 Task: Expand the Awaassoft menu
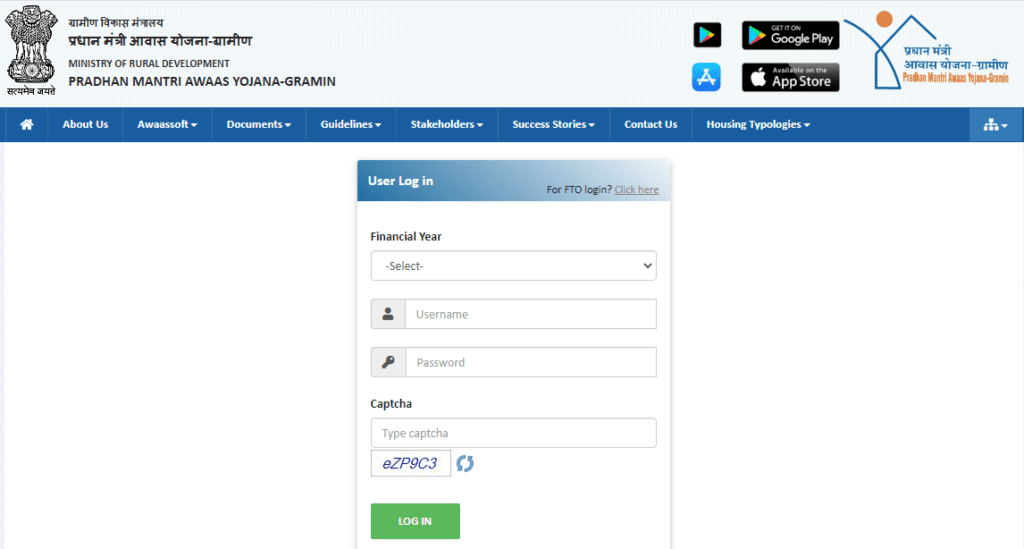(167, 125)
